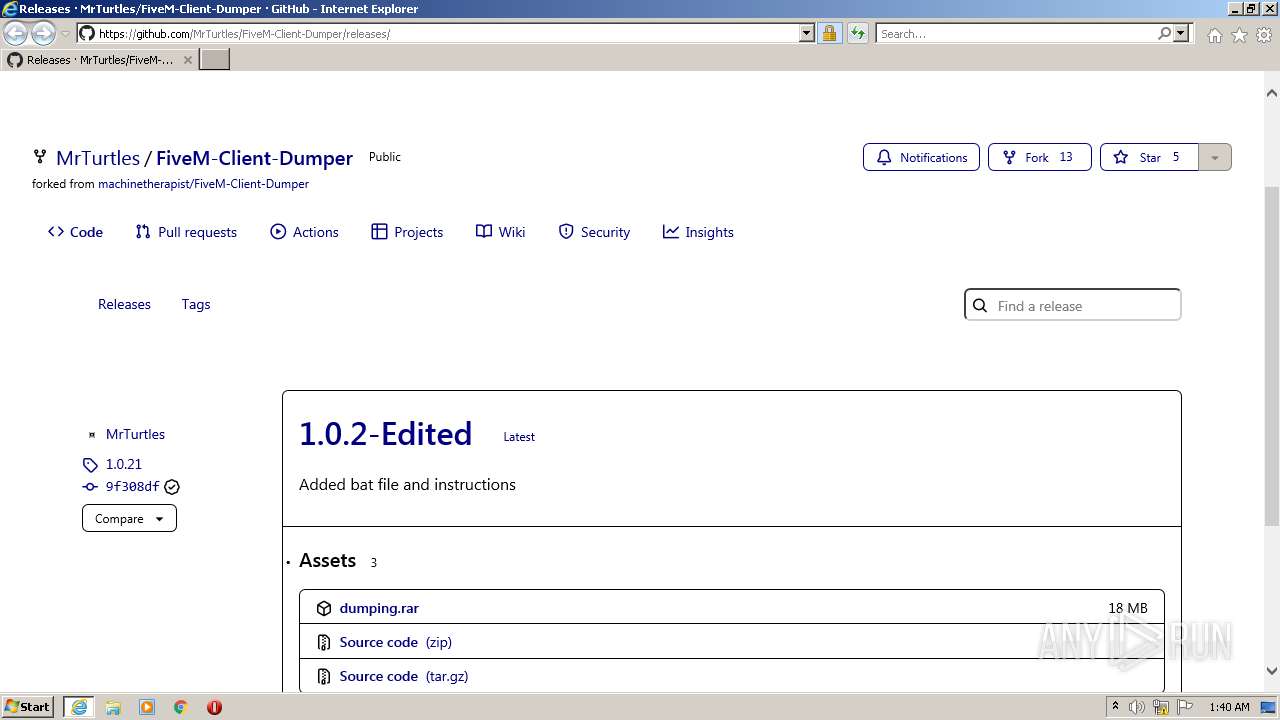
Task: Select the Tags sub-tab
Action: point(196,304)
